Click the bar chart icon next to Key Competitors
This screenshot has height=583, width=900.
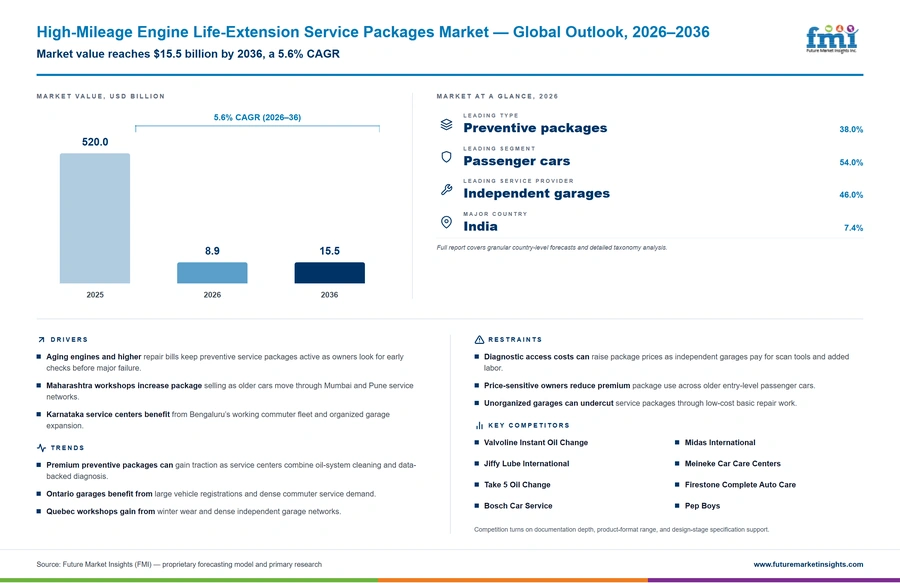click(x=479, y=425)
